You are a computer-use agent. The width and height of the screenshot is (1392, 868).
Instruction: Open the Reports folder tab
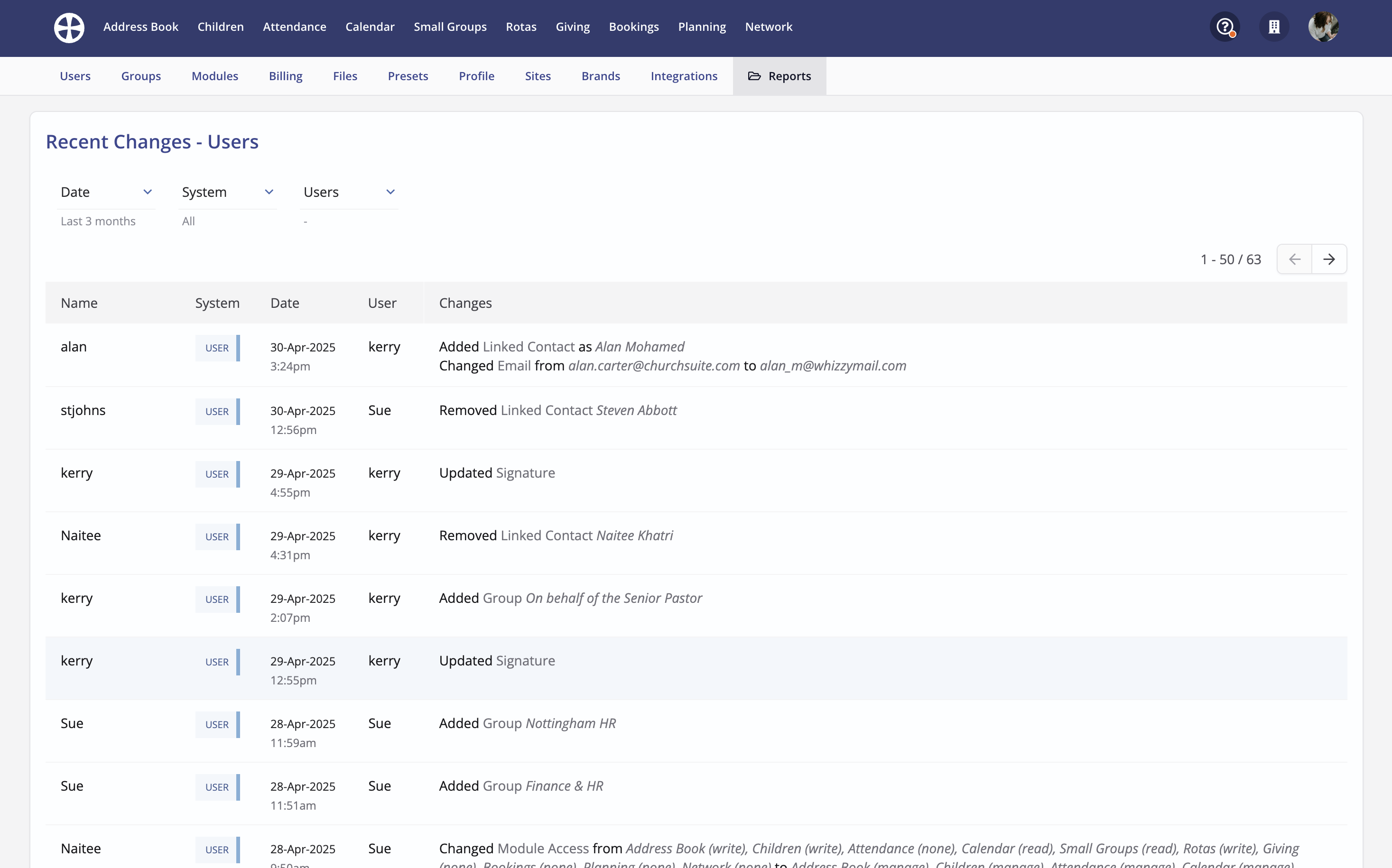coord(780,76)
